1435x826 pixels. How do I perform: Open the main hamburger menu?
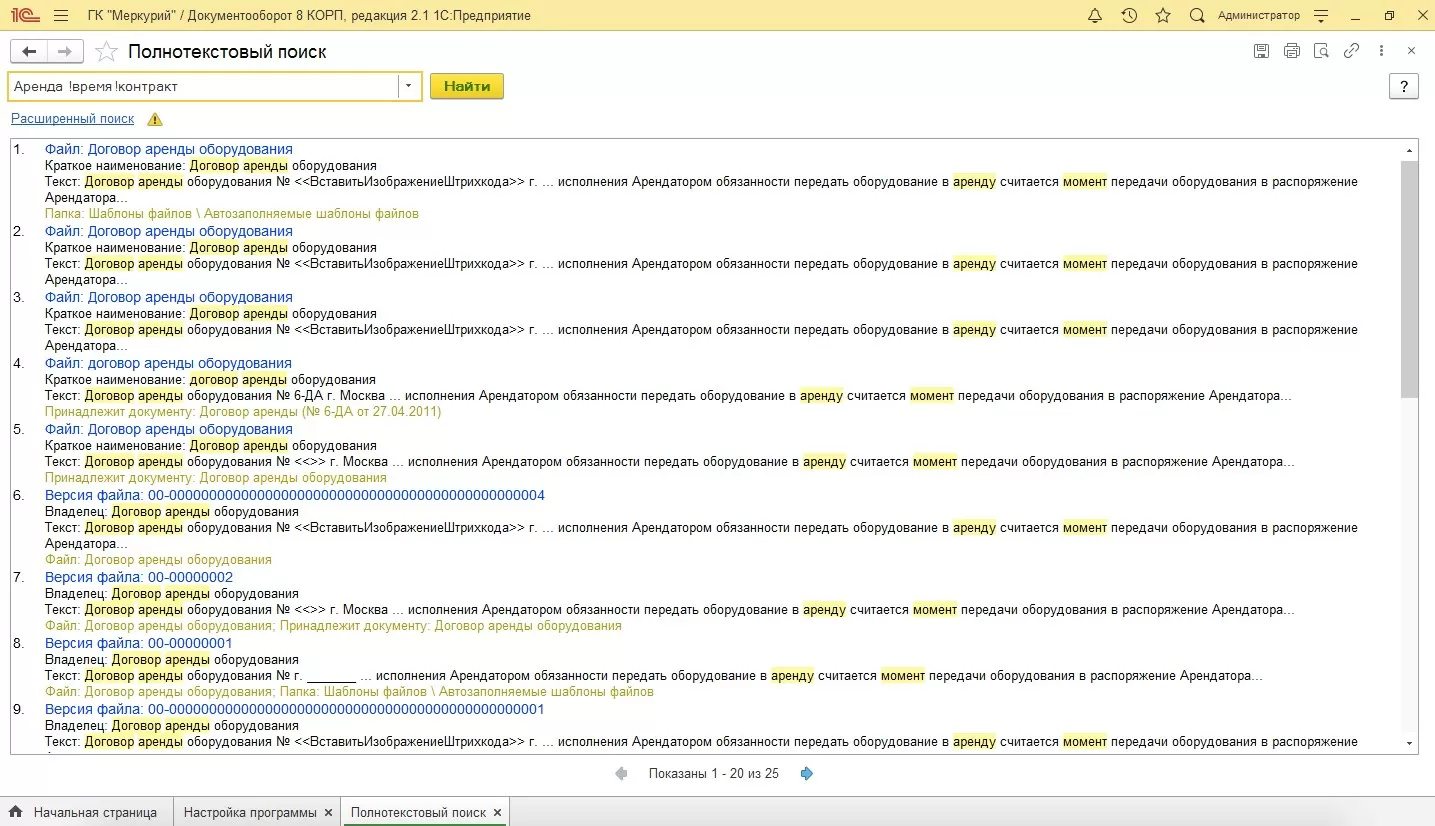(x=61, y=16)
